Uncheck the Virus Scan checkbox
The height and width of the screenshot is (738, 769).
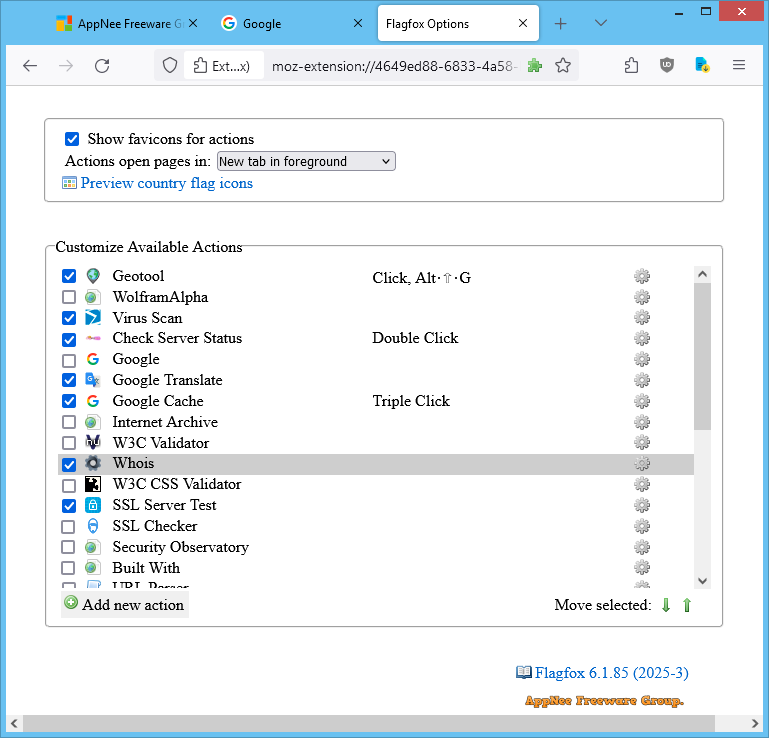click(x=69, y=318)
